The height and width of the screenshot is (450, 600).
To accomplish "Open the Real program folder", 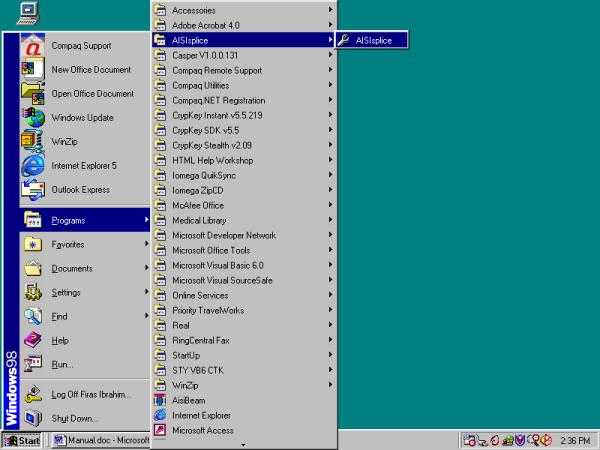I will coord(244,325).
